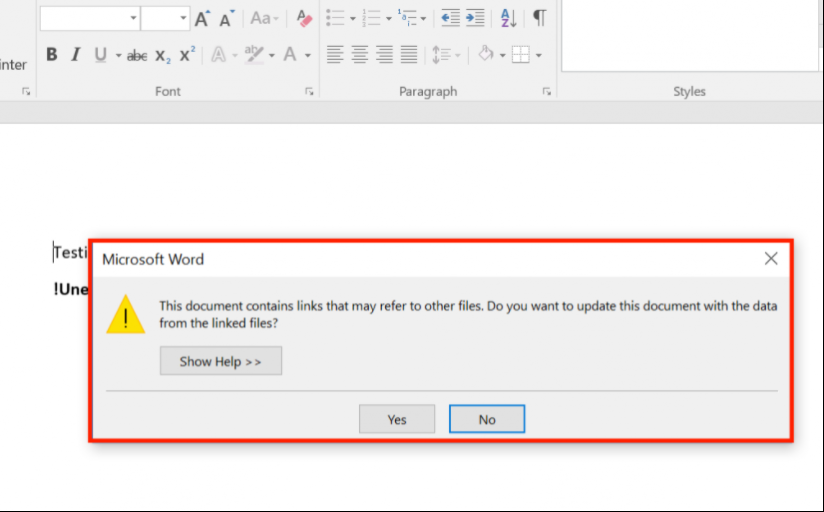Apply Underline formatting

coord(100,55)
